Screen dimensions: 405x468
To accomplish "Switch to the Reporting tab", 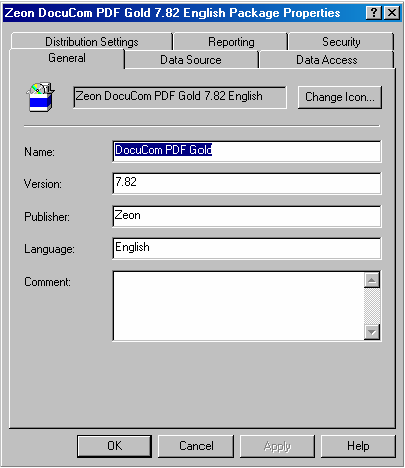I will point(231,42).
